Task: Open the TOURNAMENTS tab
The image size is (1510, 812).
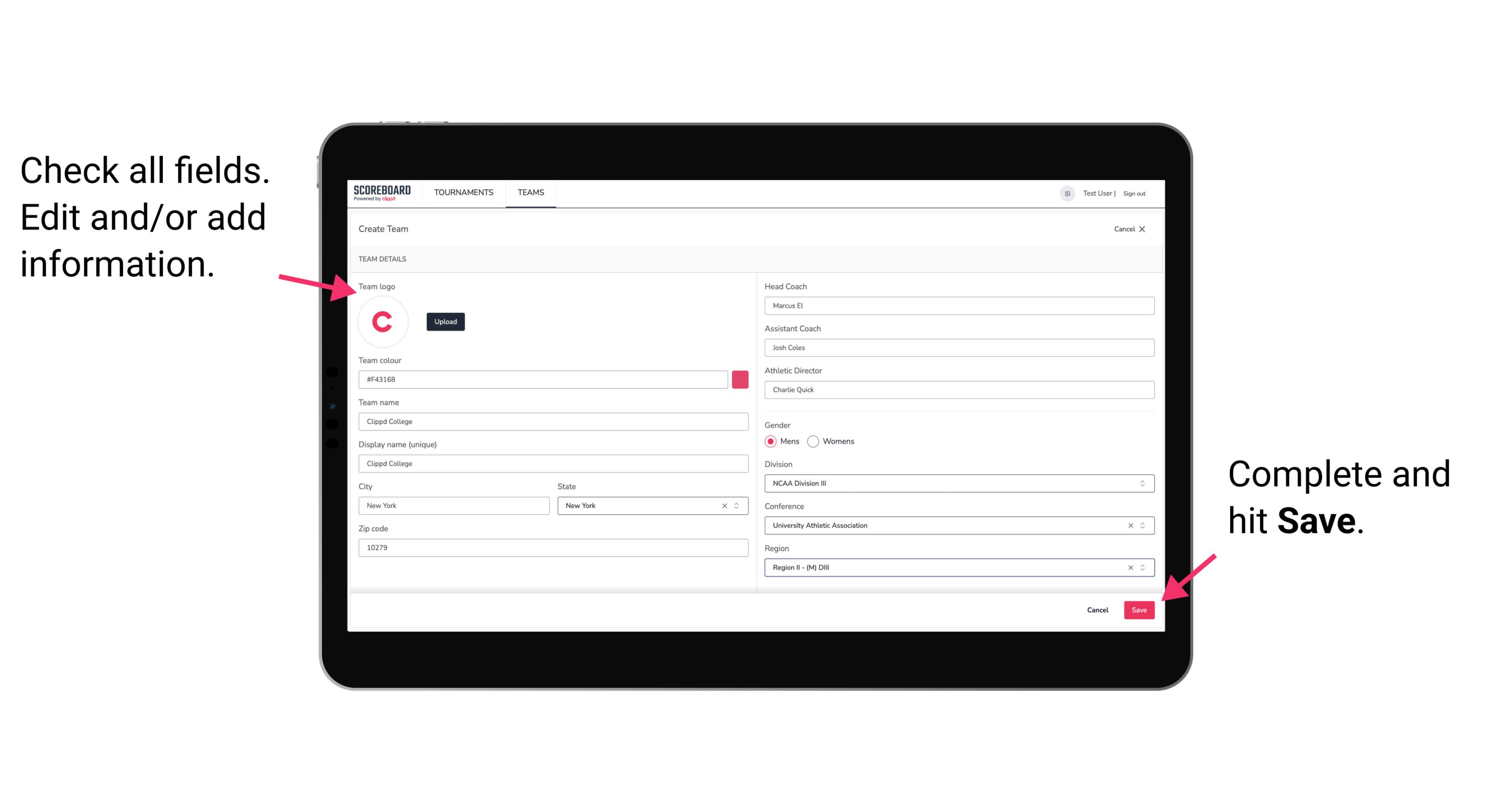Action: point(463,192)
